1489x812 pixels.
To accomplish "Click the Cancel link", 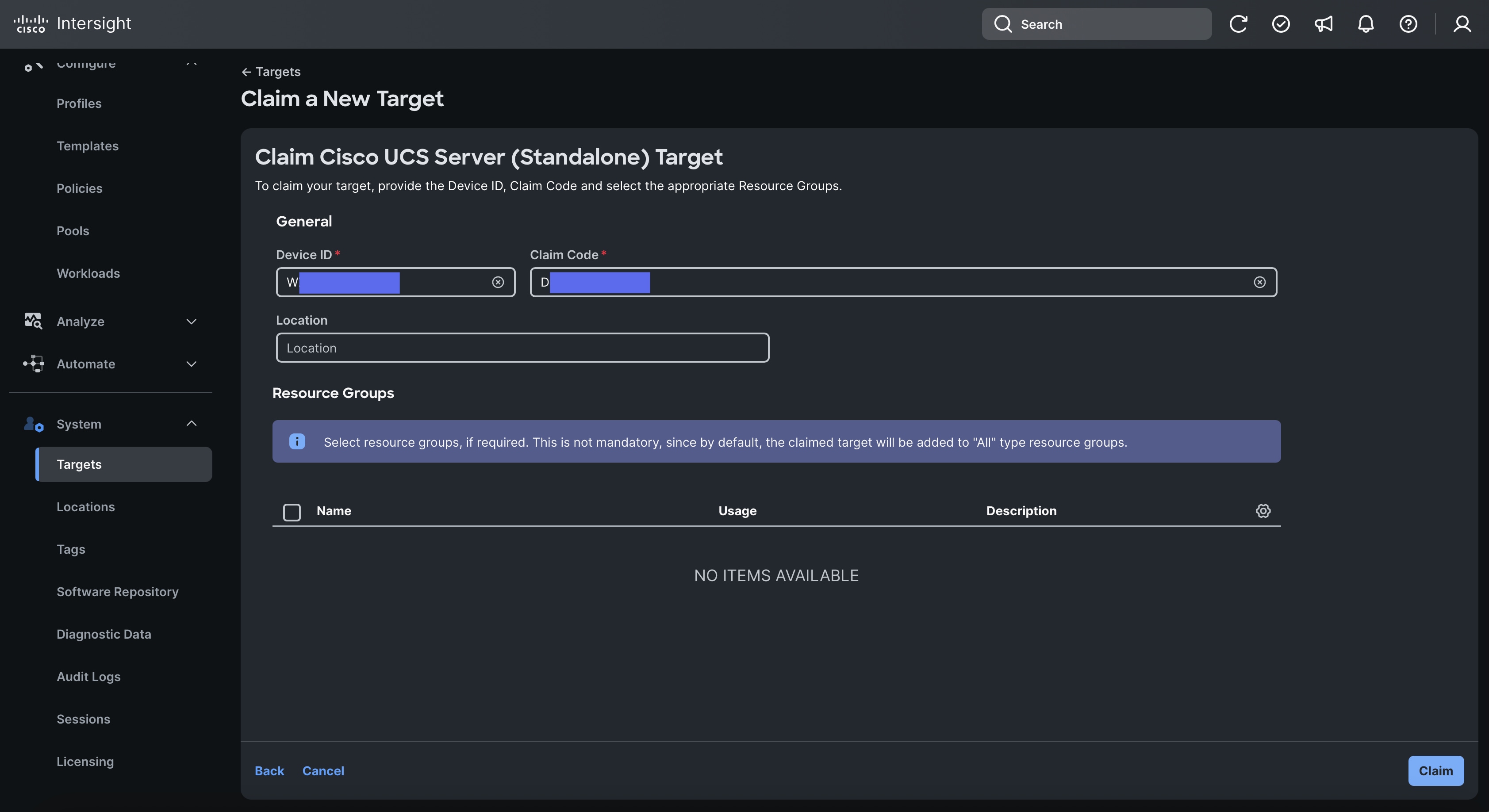I will click(323, 771).
